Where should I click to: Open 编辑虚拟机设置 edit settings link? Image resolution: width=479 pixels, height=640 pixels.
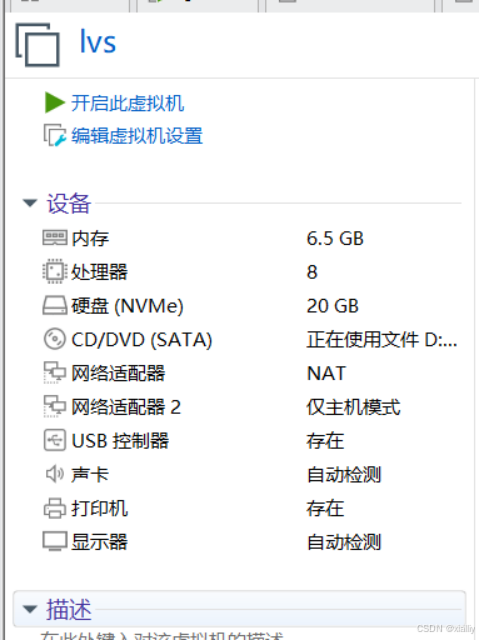[137, 136]
